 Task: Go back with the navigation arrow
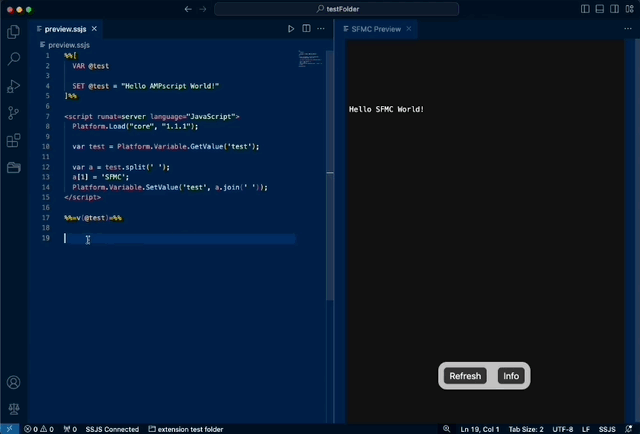188,9
